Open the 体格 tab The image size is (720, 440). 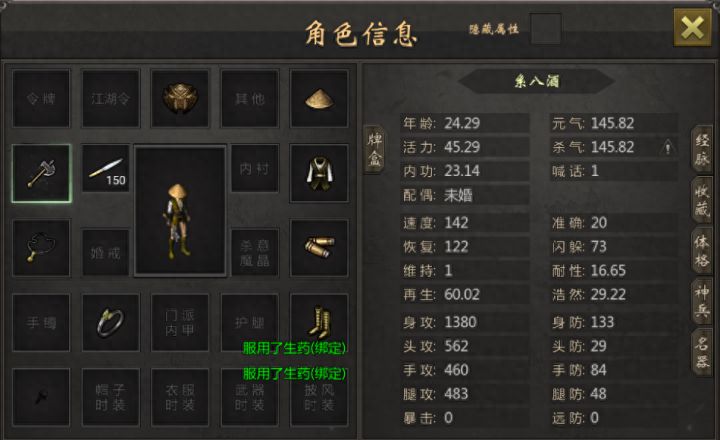[x=702, y=251]
